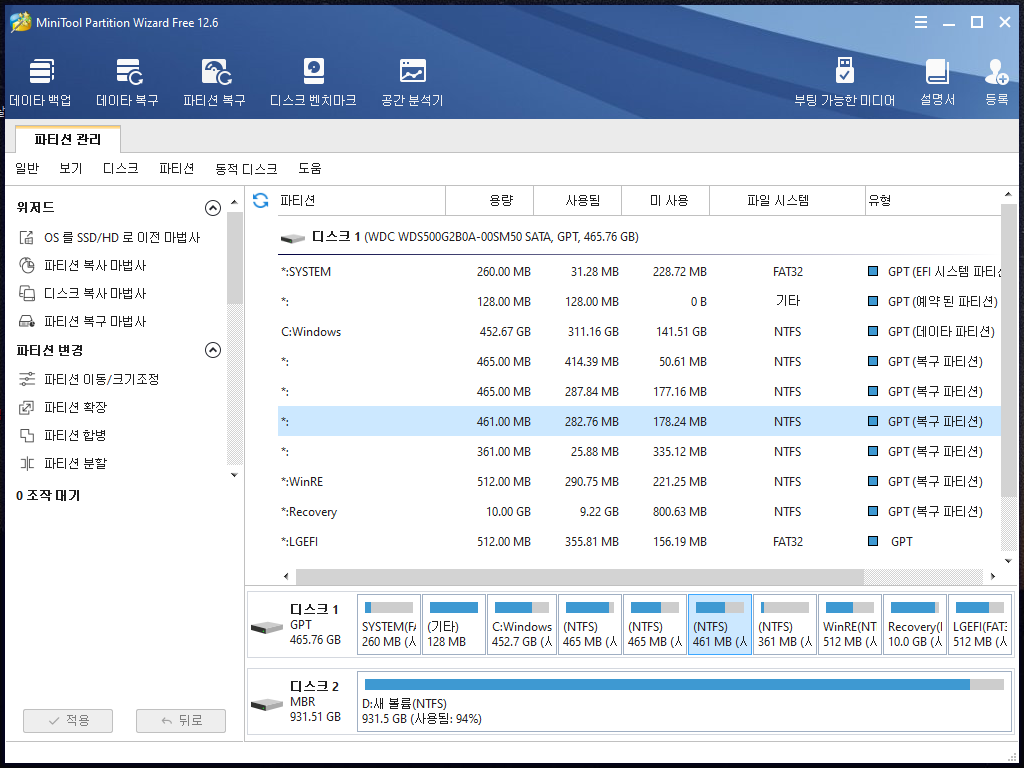
Task: Sort by the 유형 column header
Action: coord(933,200)
